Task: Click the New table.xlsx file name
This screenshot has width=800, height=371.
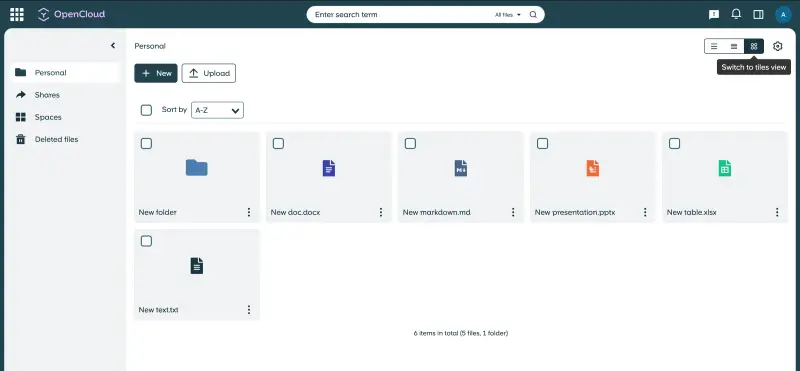Action: tap(692, 212)
